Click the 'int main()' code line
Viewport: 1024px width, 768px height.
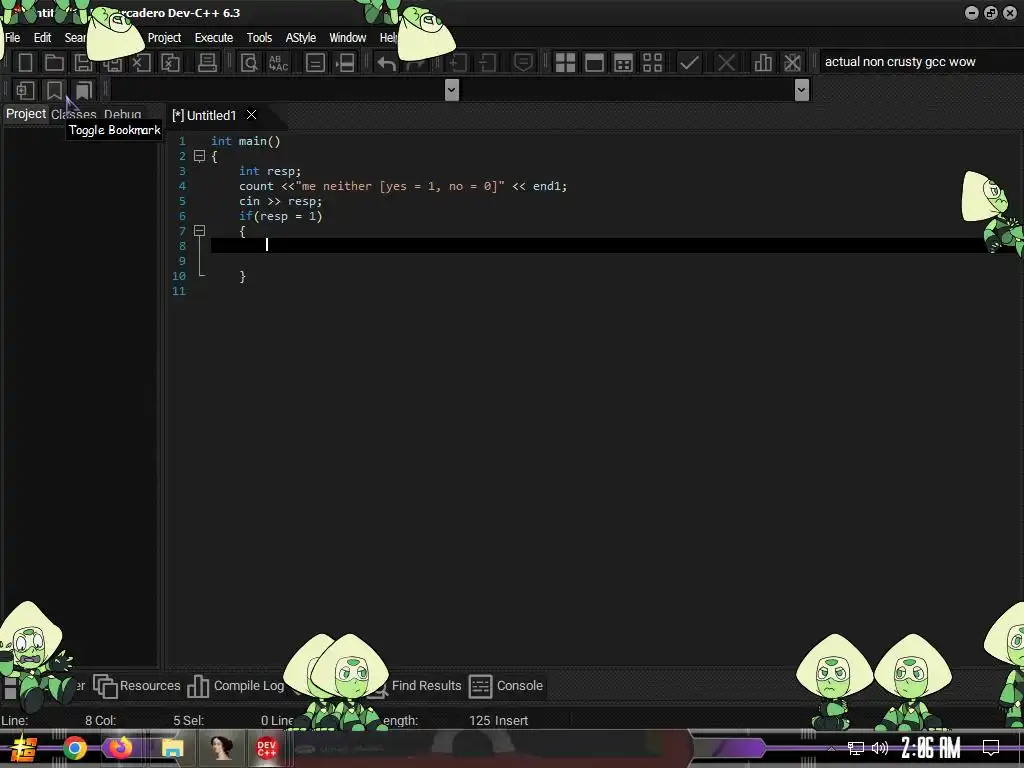click(246, 141)
